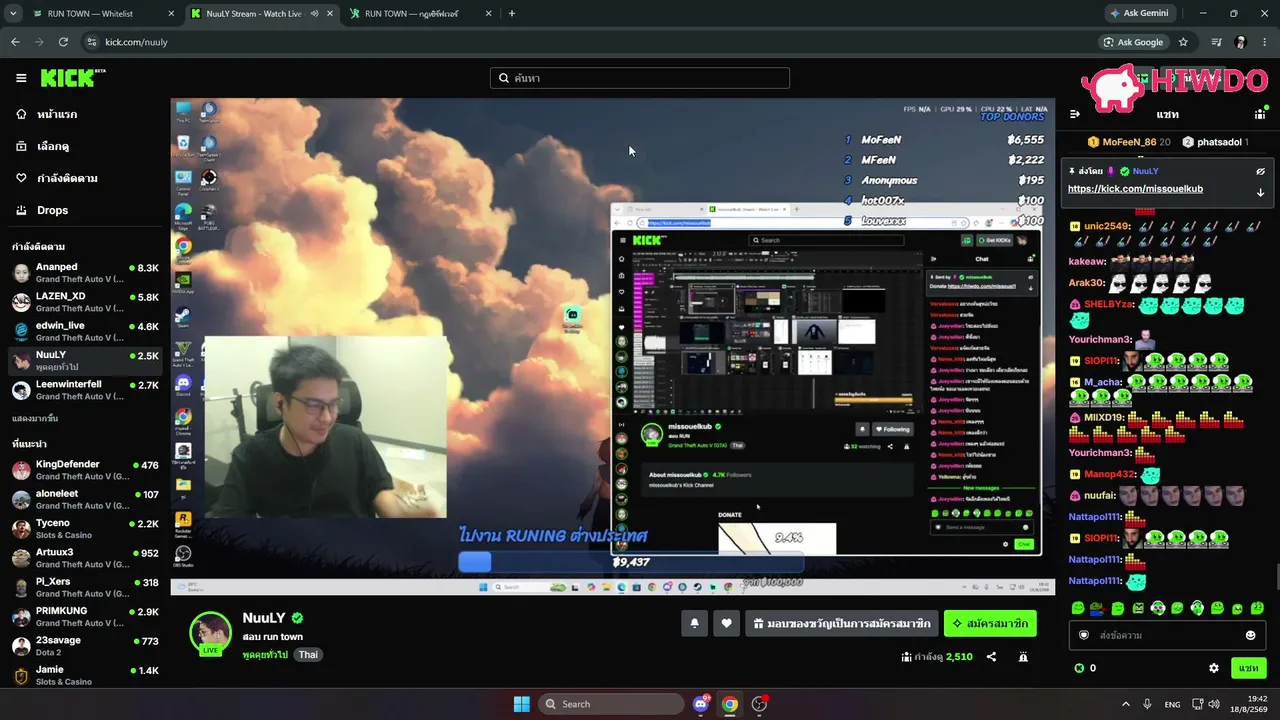Open the Windows Start menu

(522, 704)
